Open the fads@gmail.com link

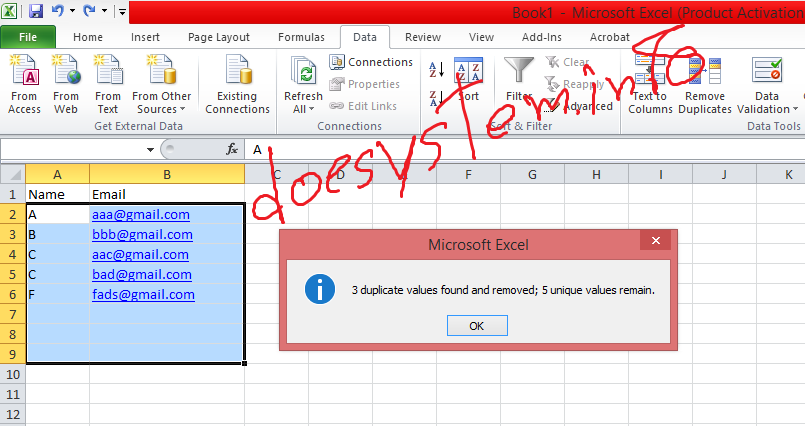click(143, 295)
